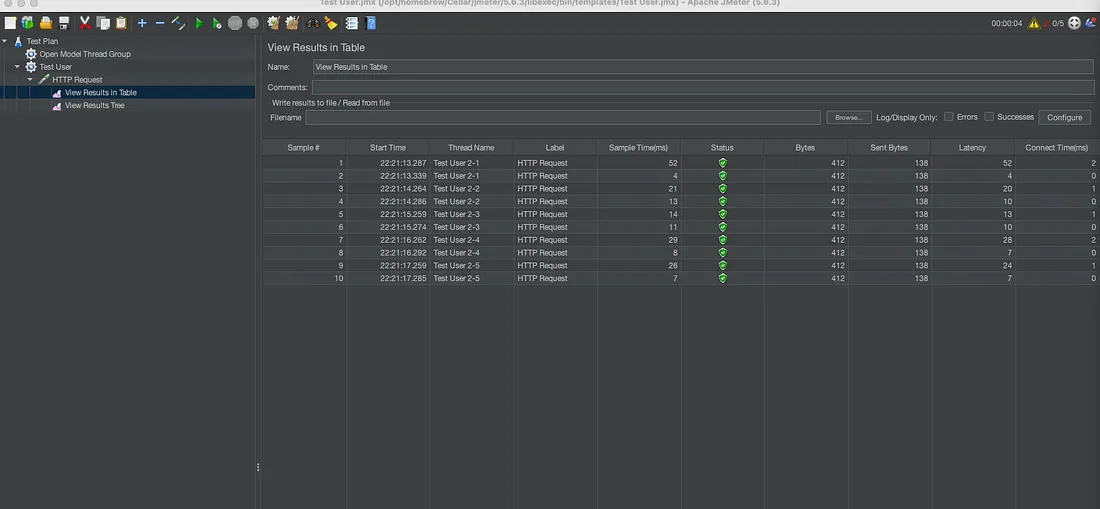Open log viewer via yellow warning triangle

pyautogui.click(x=1034, y=23)
